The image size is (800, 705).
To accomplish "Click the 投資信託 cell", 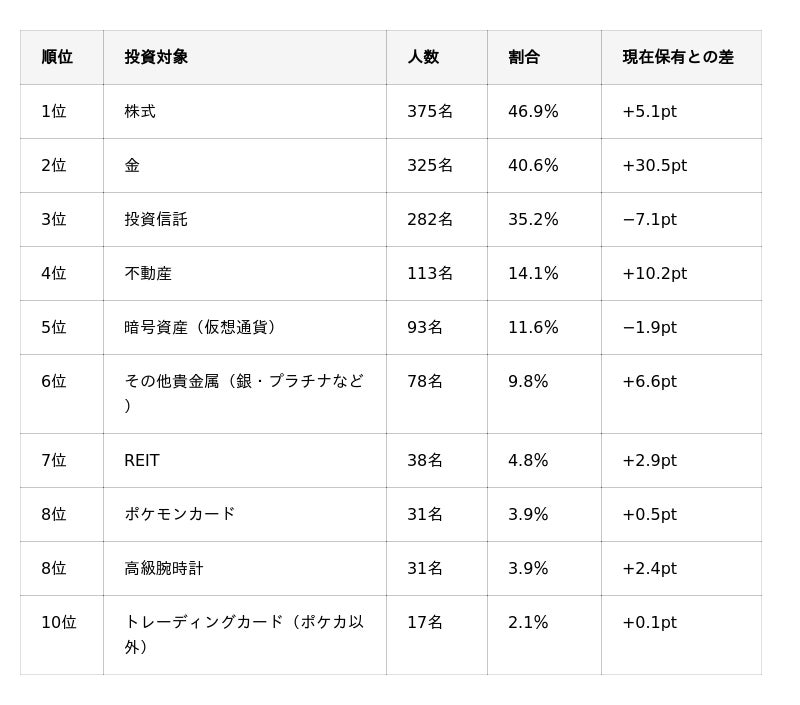I will click(x=156, y=219).
